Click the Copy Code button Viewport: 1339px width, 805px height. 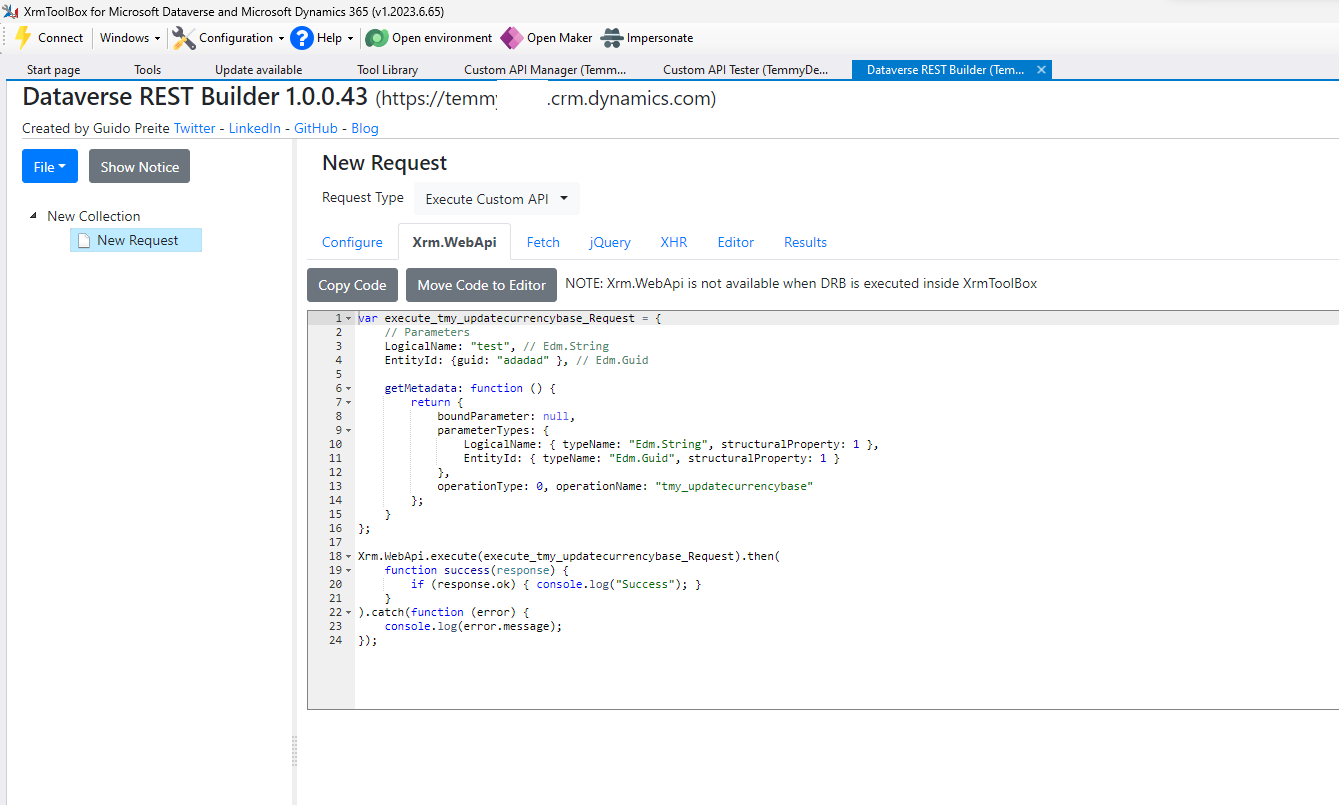[x=352, y=285]
